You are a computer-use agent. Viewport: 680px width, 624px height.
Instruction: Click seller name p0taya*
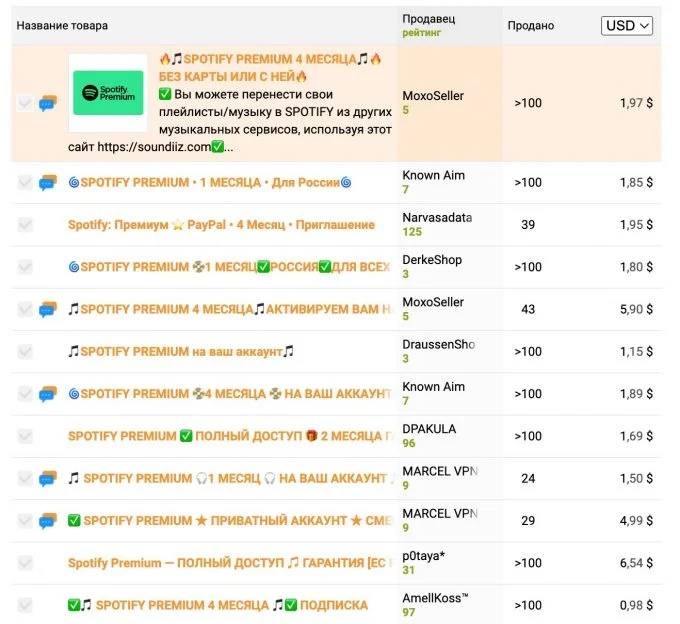[424, 556]
